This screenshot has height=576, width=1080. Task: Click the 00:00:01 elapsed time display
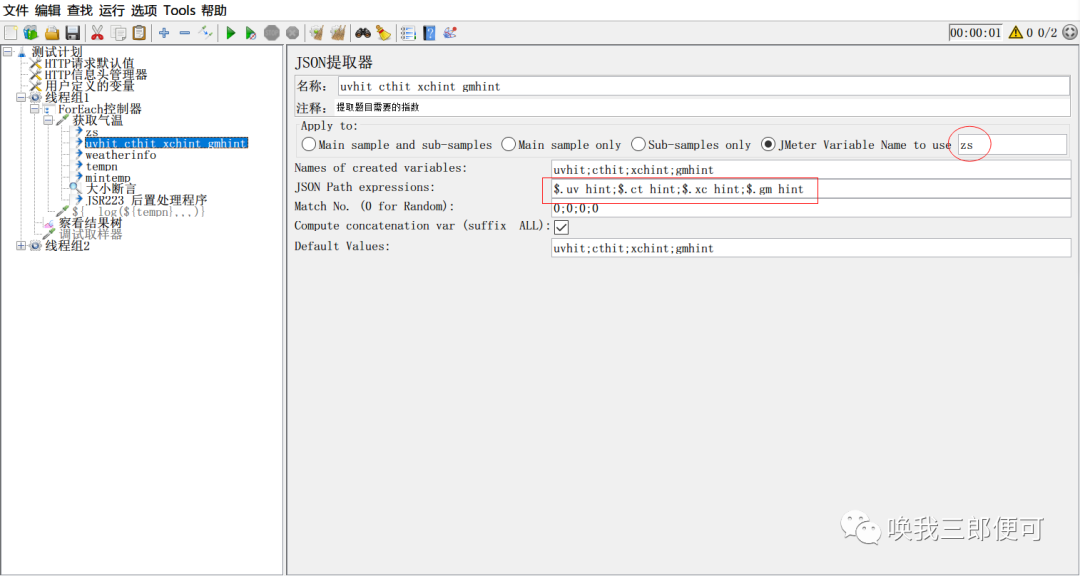(975, 32)
